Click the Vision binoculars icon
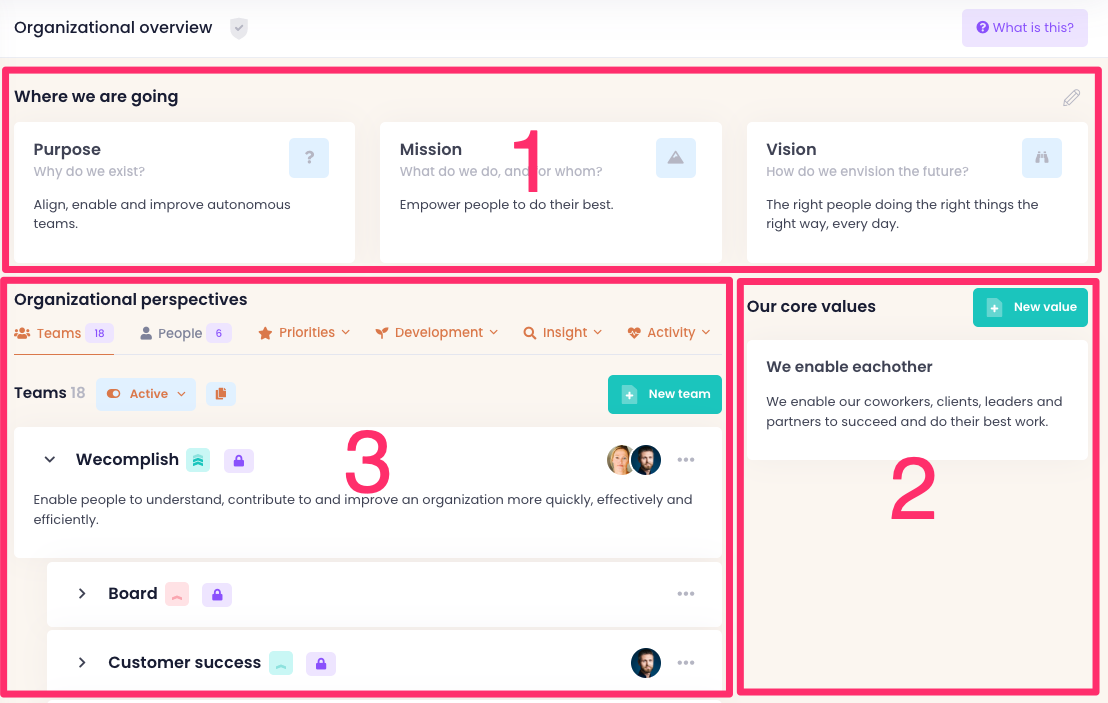1108x703 pixels. pos(1042,158)
